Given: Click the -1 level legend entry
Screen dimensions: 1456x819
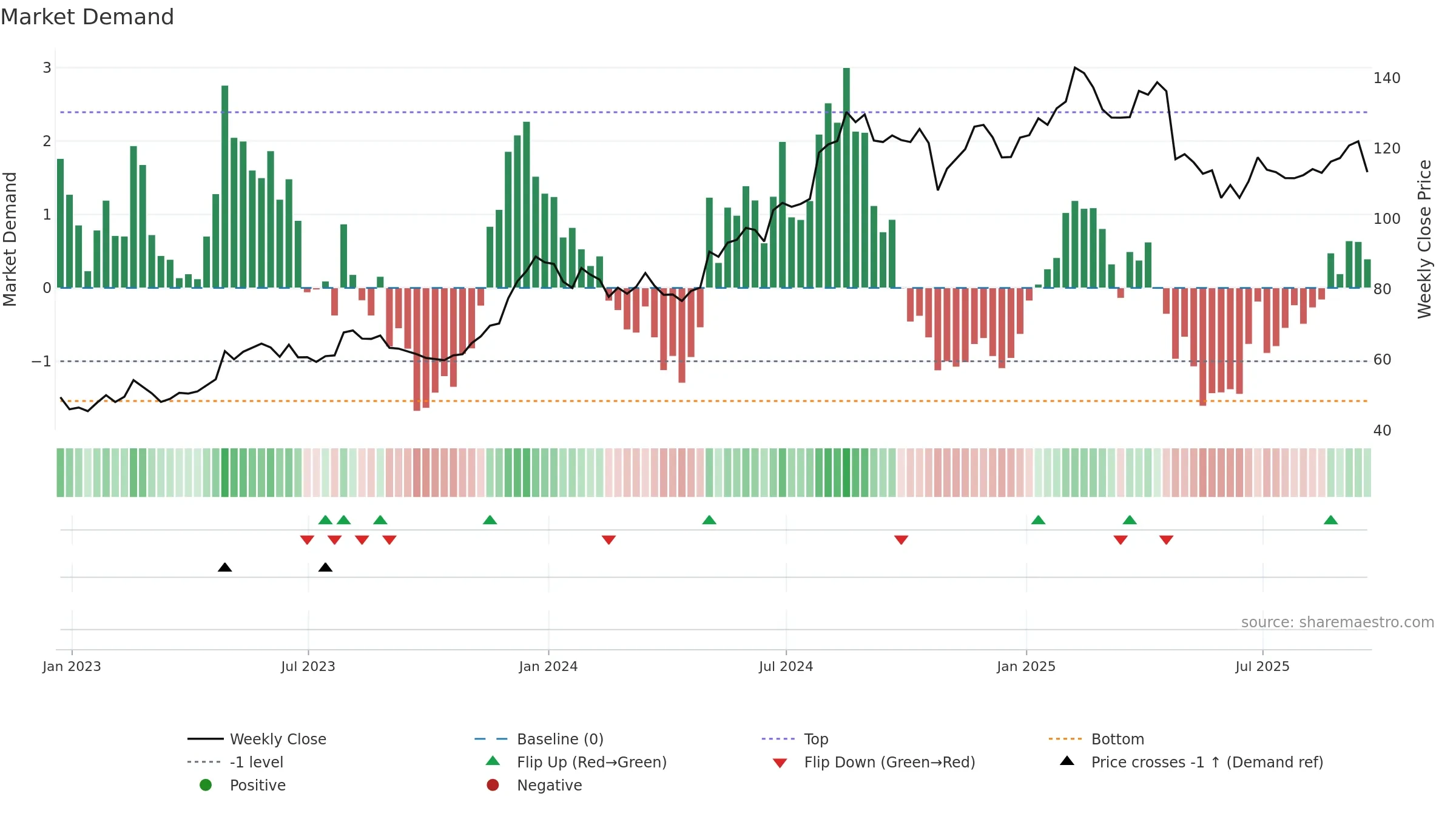Looking at the screenshot, I should point(235,762).
